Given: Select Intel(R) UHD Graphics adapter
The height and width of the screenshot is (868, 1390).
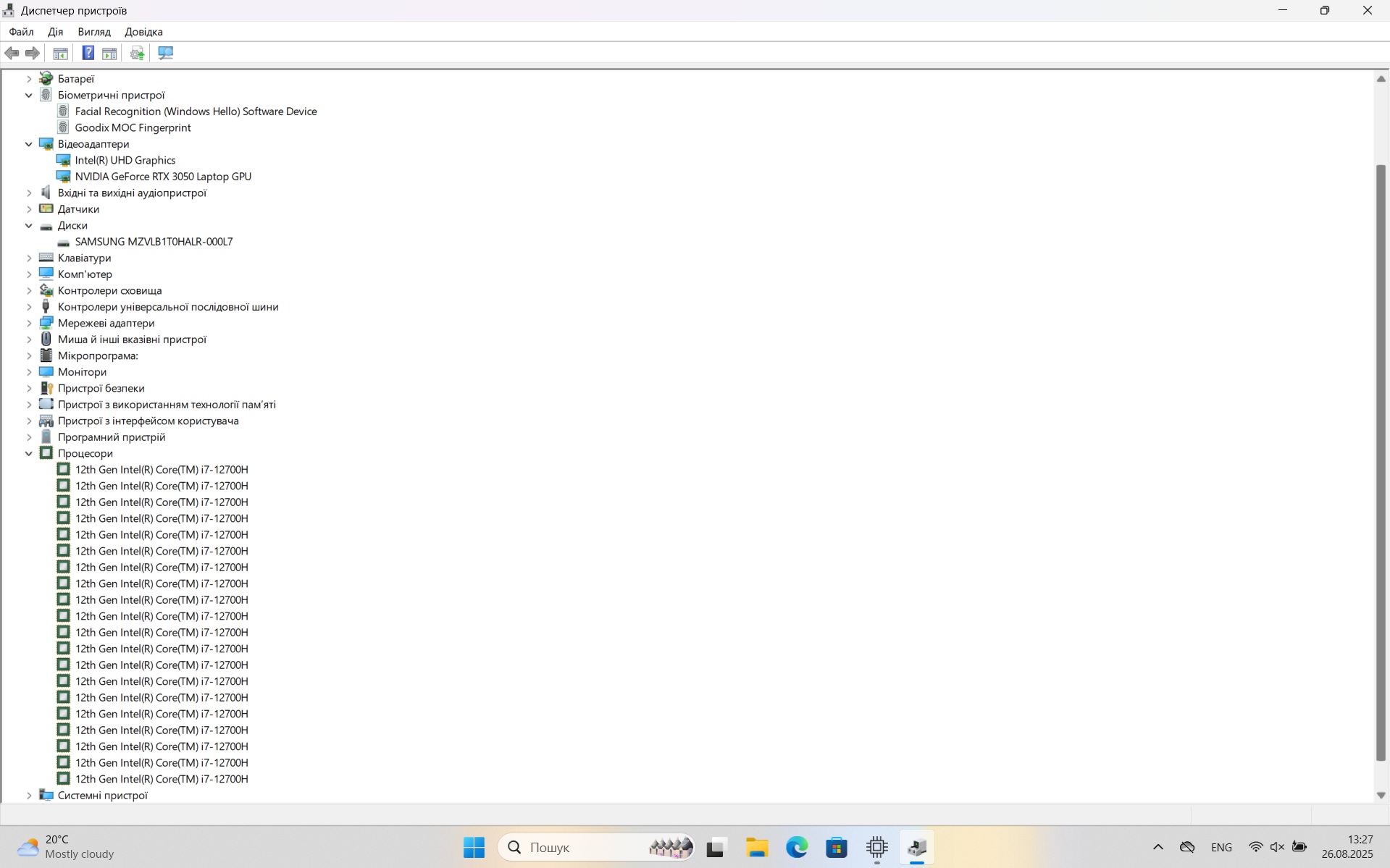Looking at the screenshot, I should 125,160.
